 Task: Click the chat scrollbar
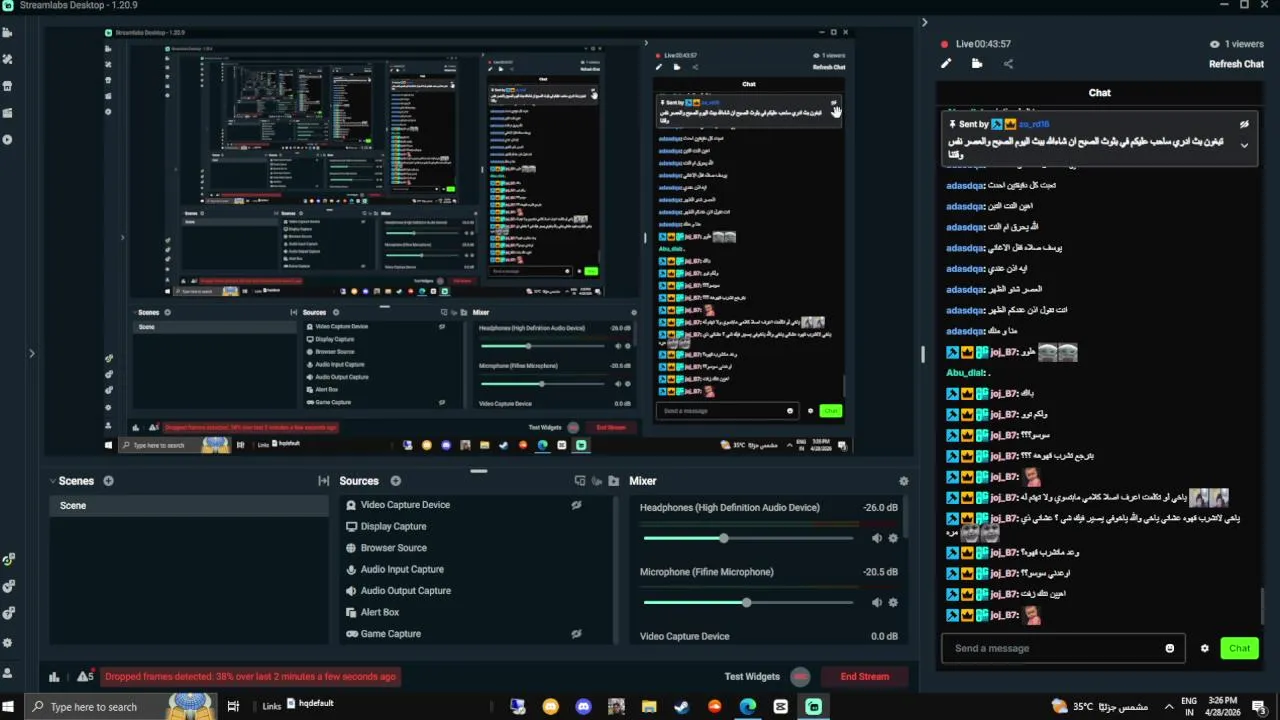pyautogui.click(x=1262, y=605)
